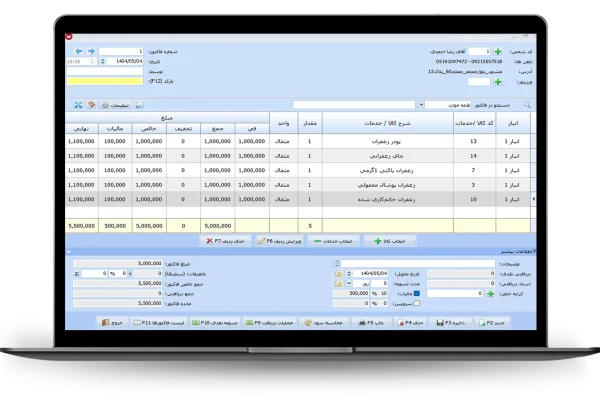
Task: Click the Tax (مالیات) column header
Action: click(115, 129)
